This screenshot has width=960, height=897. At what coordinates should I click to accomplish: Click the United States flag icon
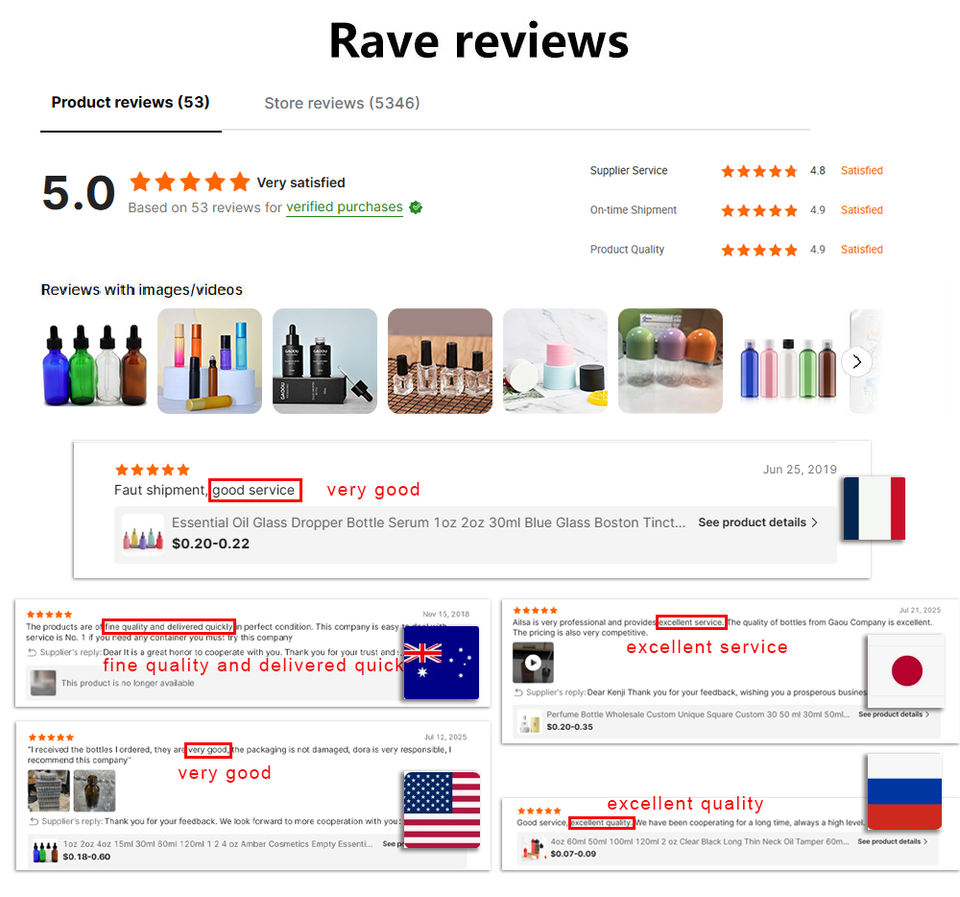click(441, 809)
